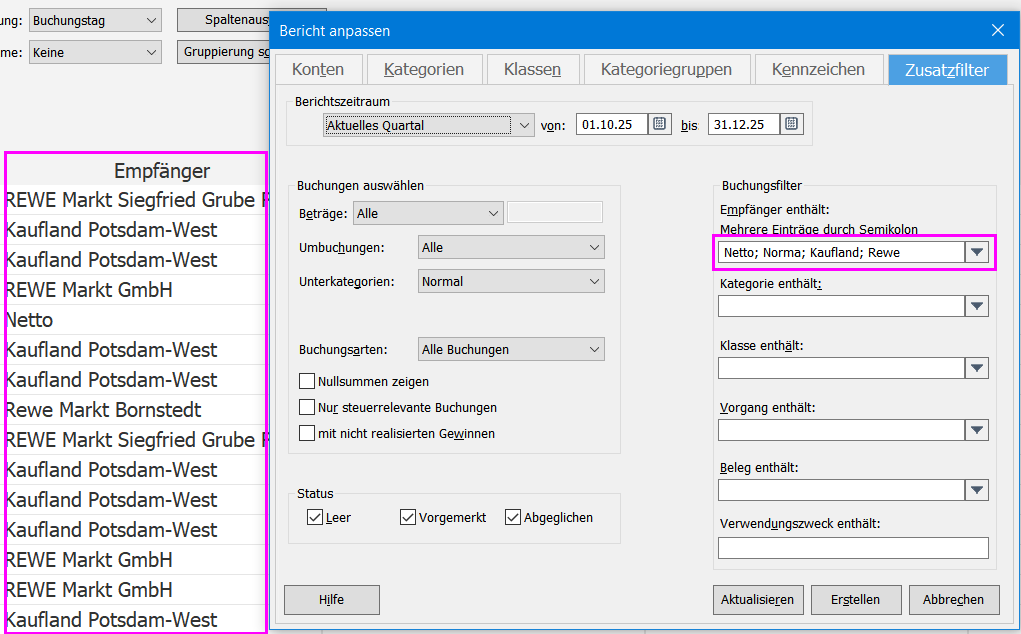Click the Beträge amount field next to Alle
Viewport: 1021px width, 634px height.
point(555,212)
